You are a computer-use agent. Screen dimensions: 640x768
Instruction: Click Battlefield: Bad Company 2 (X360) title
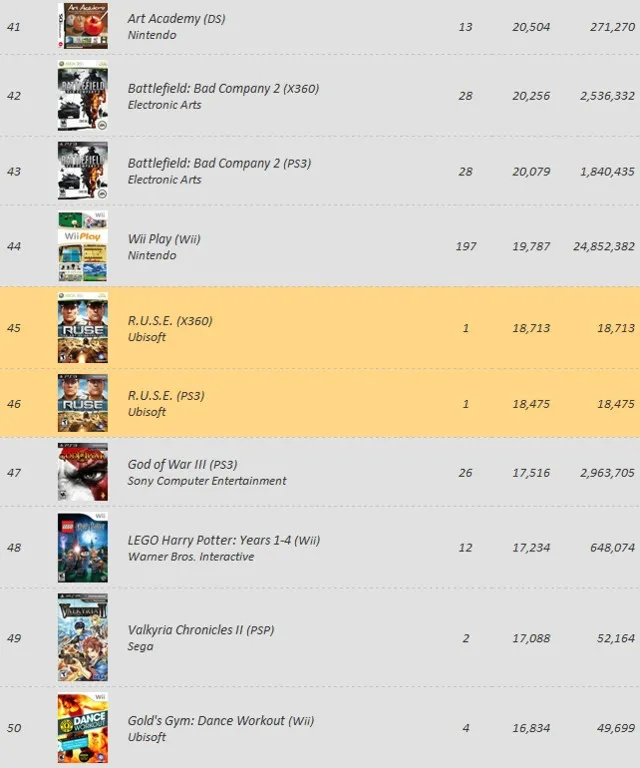click(x=223, y=89)
